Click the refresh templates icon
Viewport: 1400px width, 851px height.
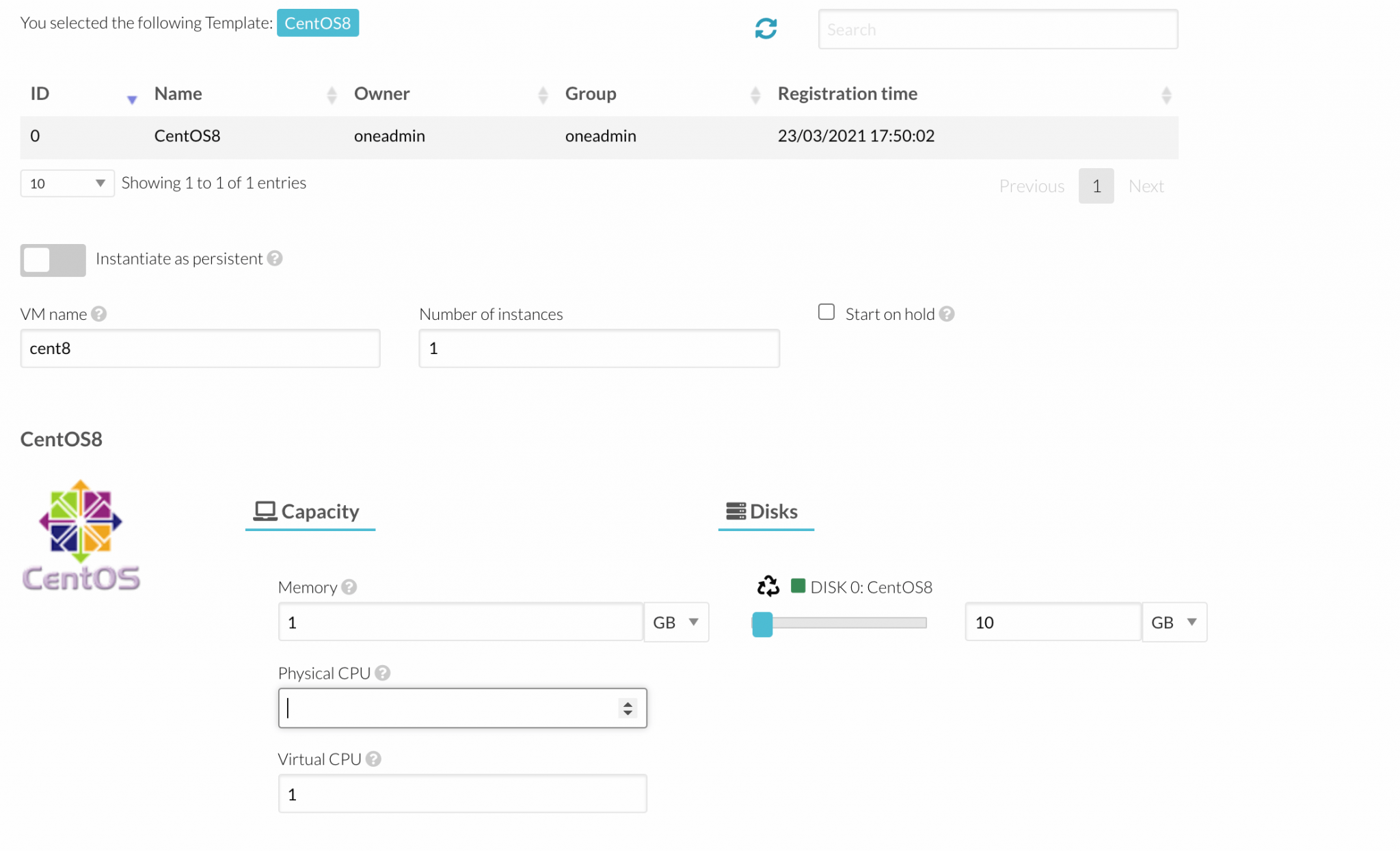point(765,28)
